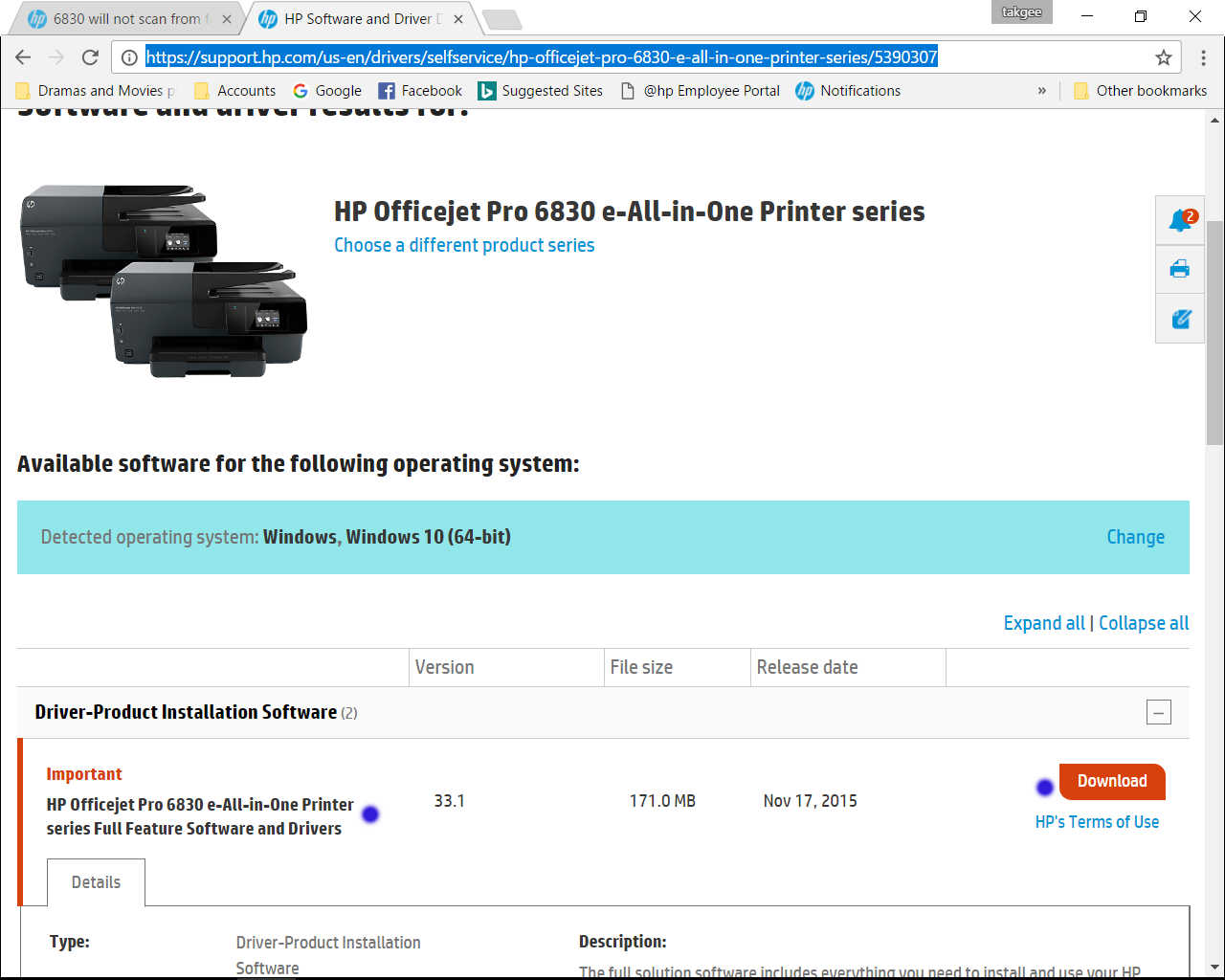Open the Facebook bookmark
The width and height of the screenshot is (1225, 980).
coord(420,91)
